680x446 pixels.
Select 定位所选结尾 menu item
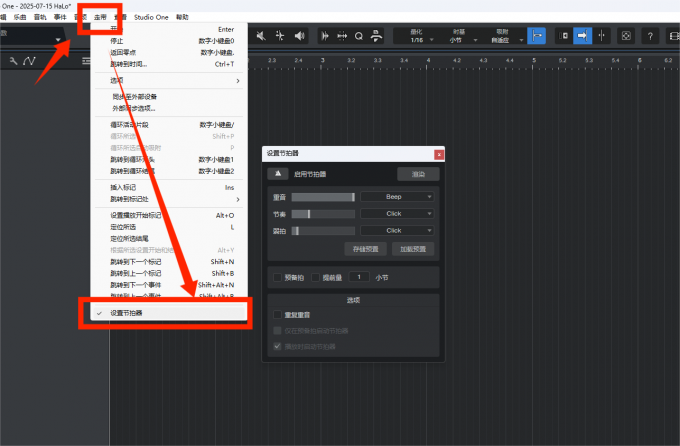(x=169, y=239)
